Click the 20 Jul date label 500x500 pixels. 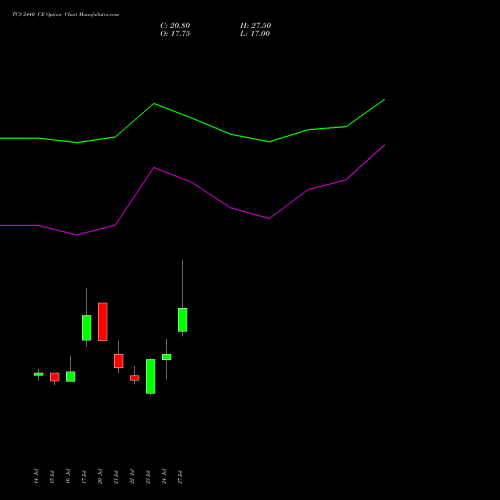100,476
